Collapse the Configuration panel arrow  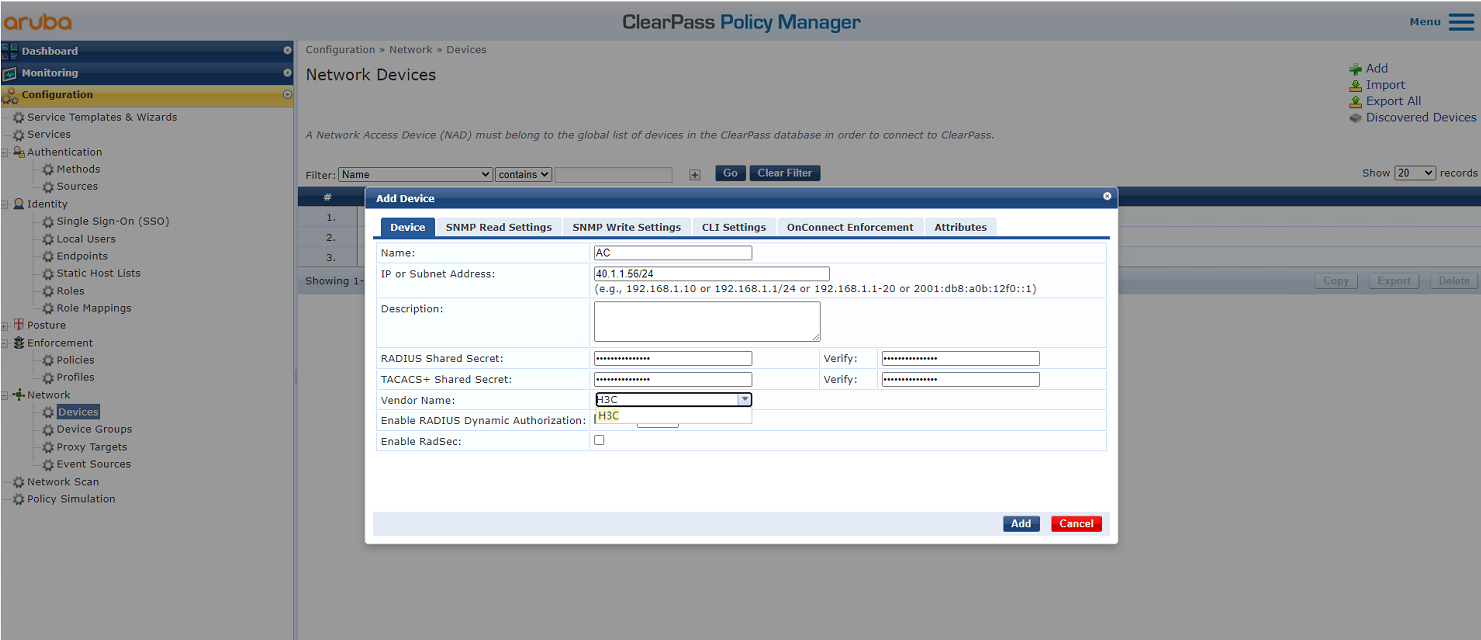287,95
